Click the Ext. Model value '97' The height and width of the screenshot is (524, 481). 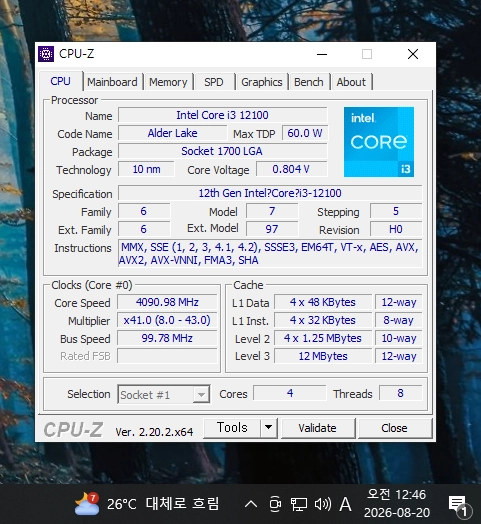pos(272,229)
